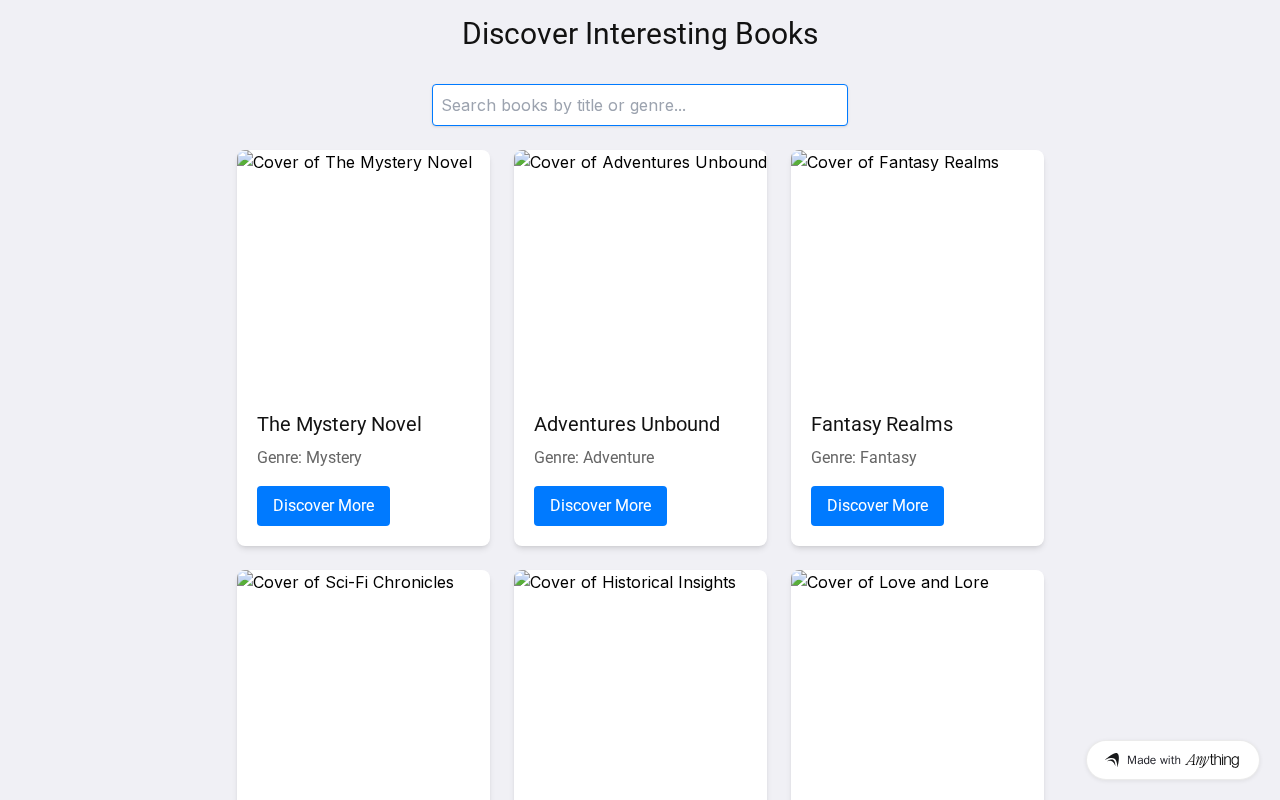Select the Adventures Unbound title text
1280x800 pixels.
click(x=627, y=424)
